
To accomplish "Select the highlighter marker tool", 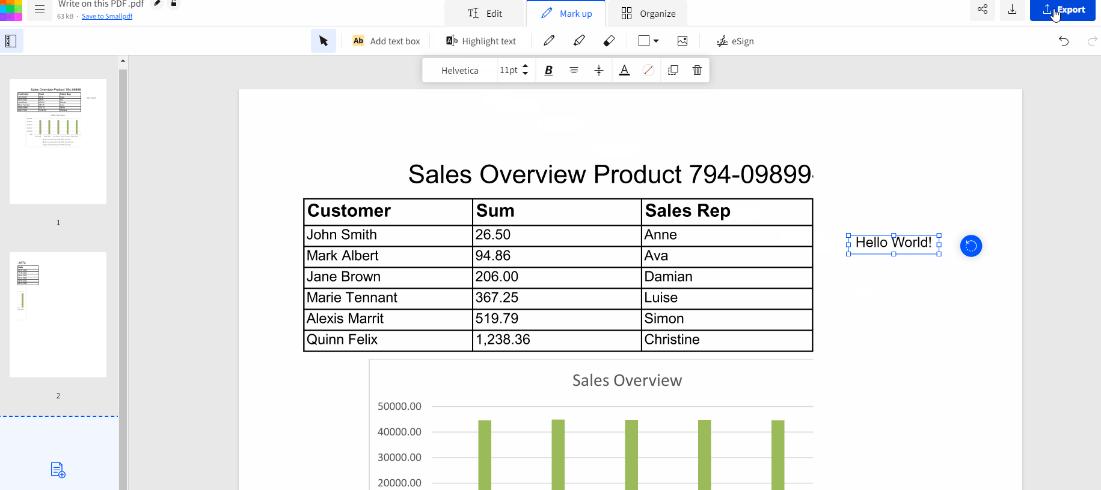I will [579, 41].
